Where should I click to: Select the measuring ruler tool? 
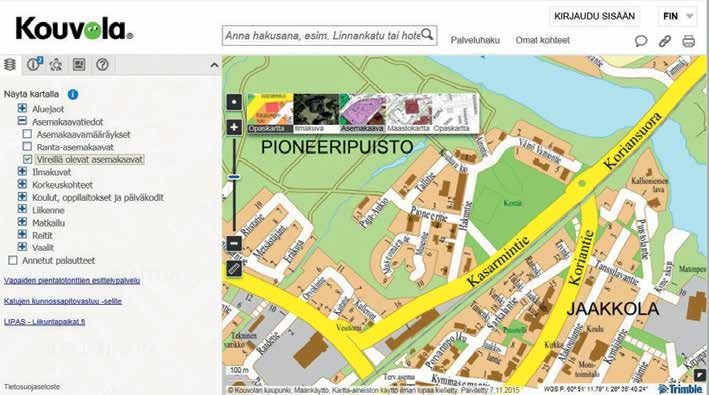234,269
